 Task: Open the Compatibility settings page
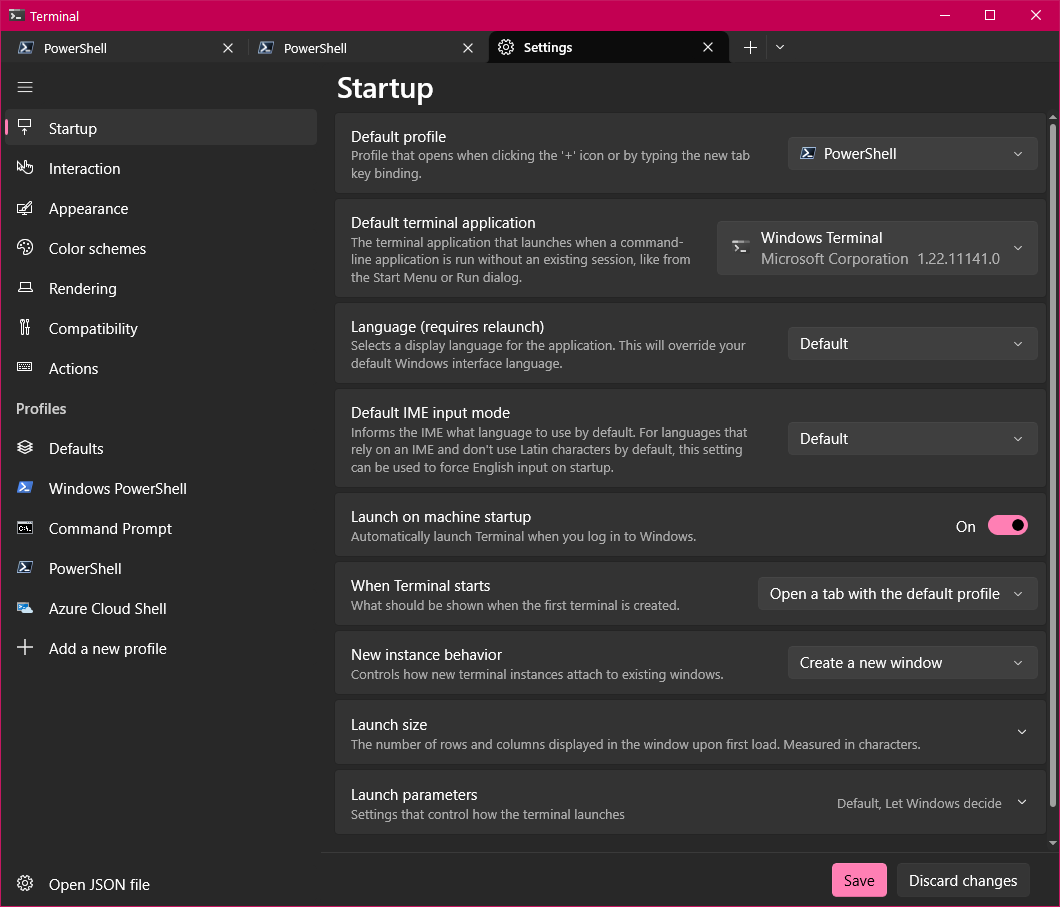pos(161,328)
